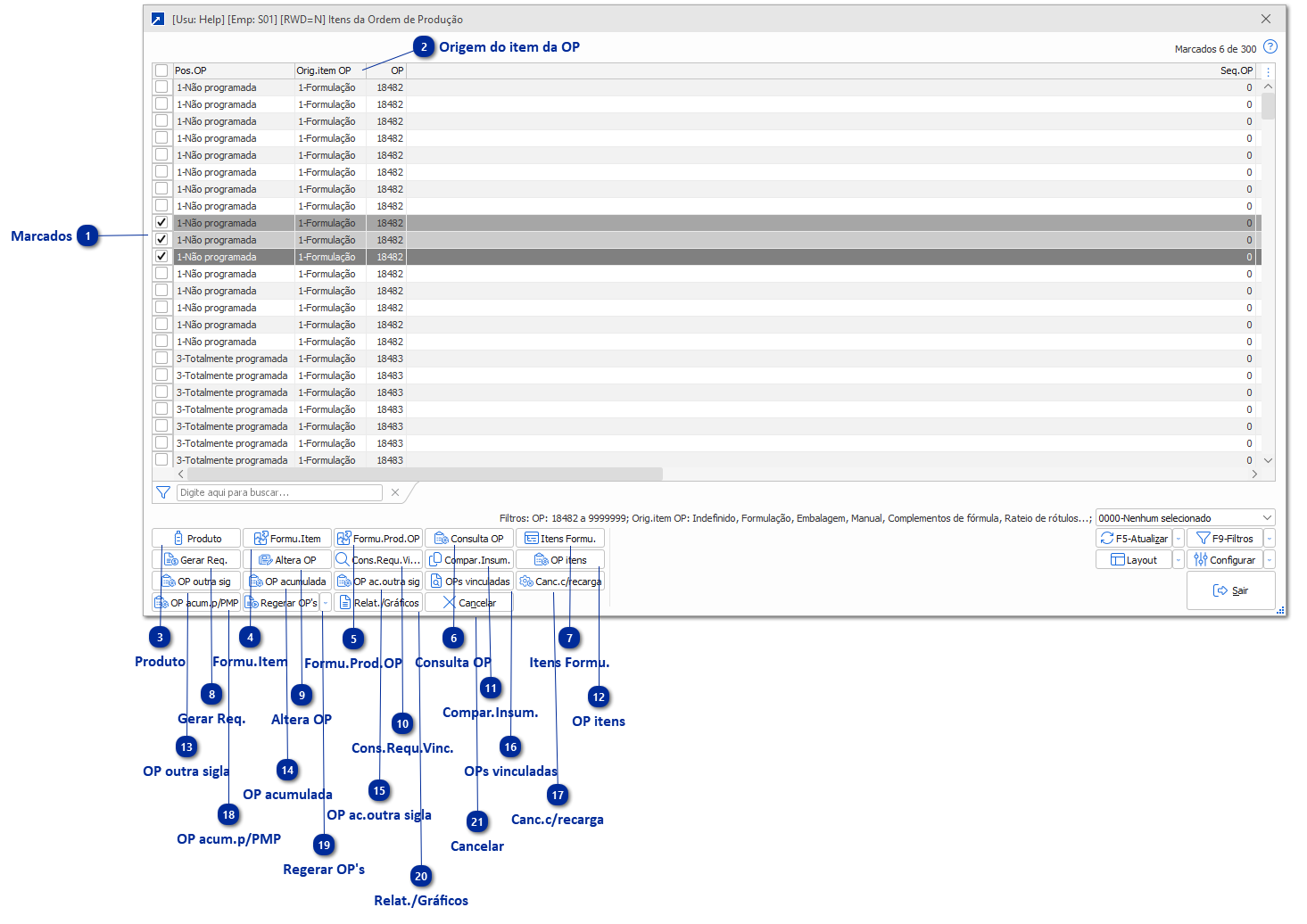The width and height of the screenshot is (1307, 924).
Task: Expand the 0000-Nenhum selecionado dropdown
Action: [1268, 518]
